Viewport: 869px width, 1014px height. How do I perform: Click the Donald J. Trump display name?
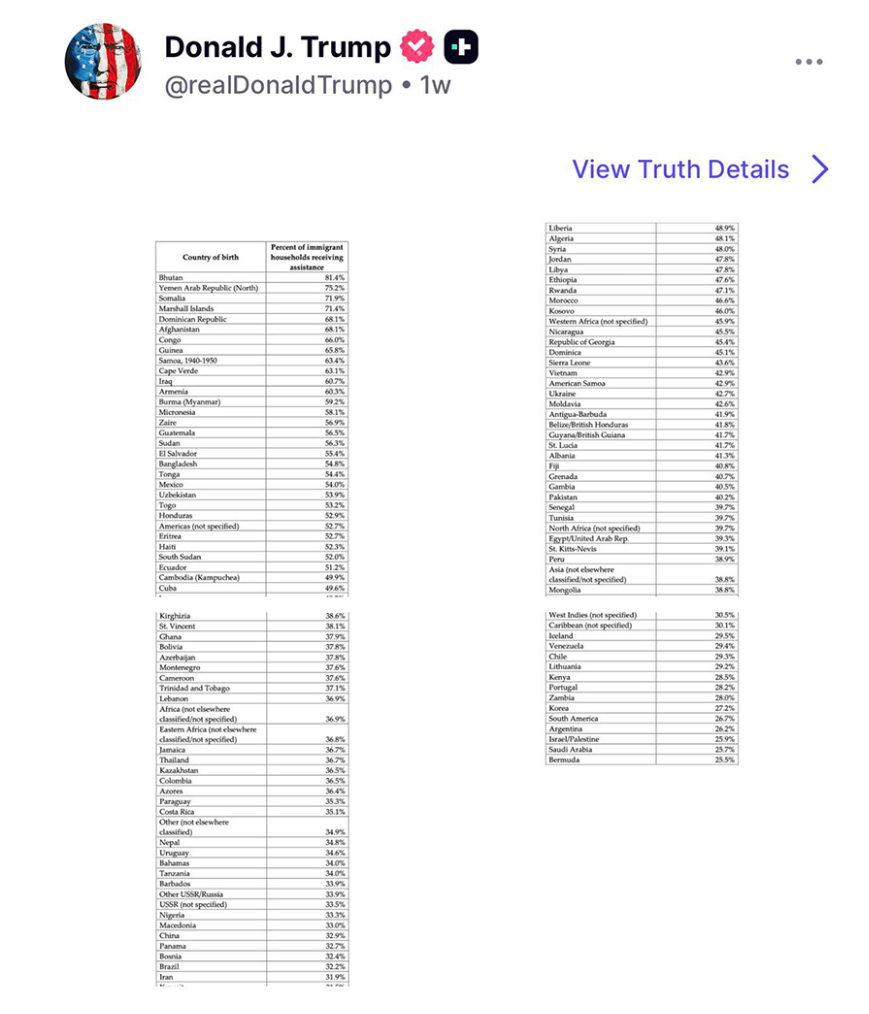point(277,47)
